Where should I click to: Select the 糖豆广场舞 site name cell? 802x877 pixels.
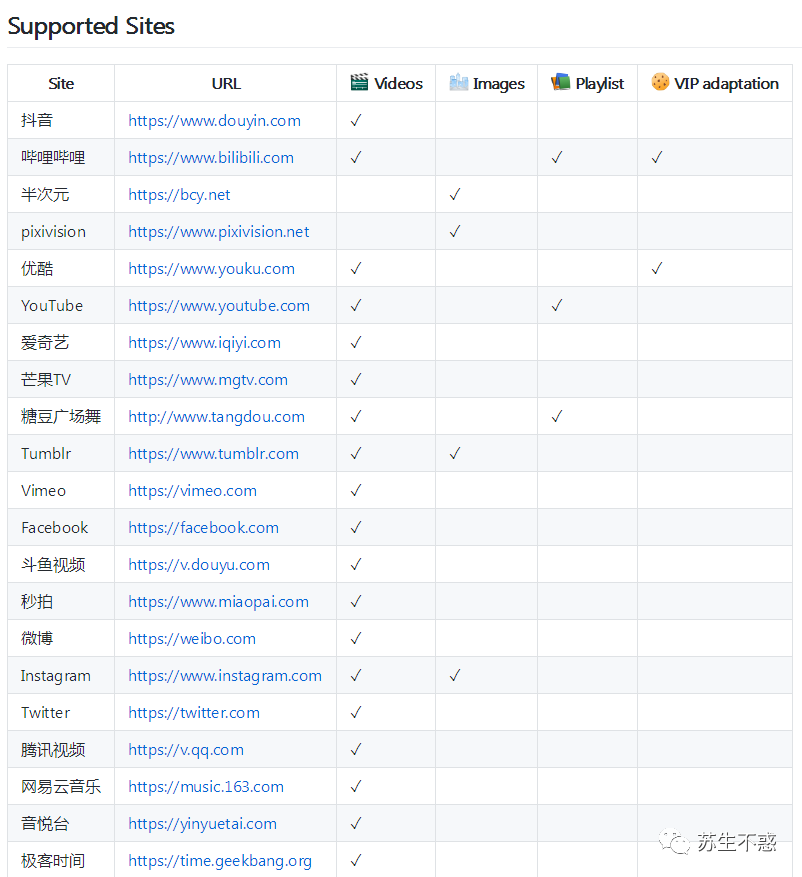point(61,416)
